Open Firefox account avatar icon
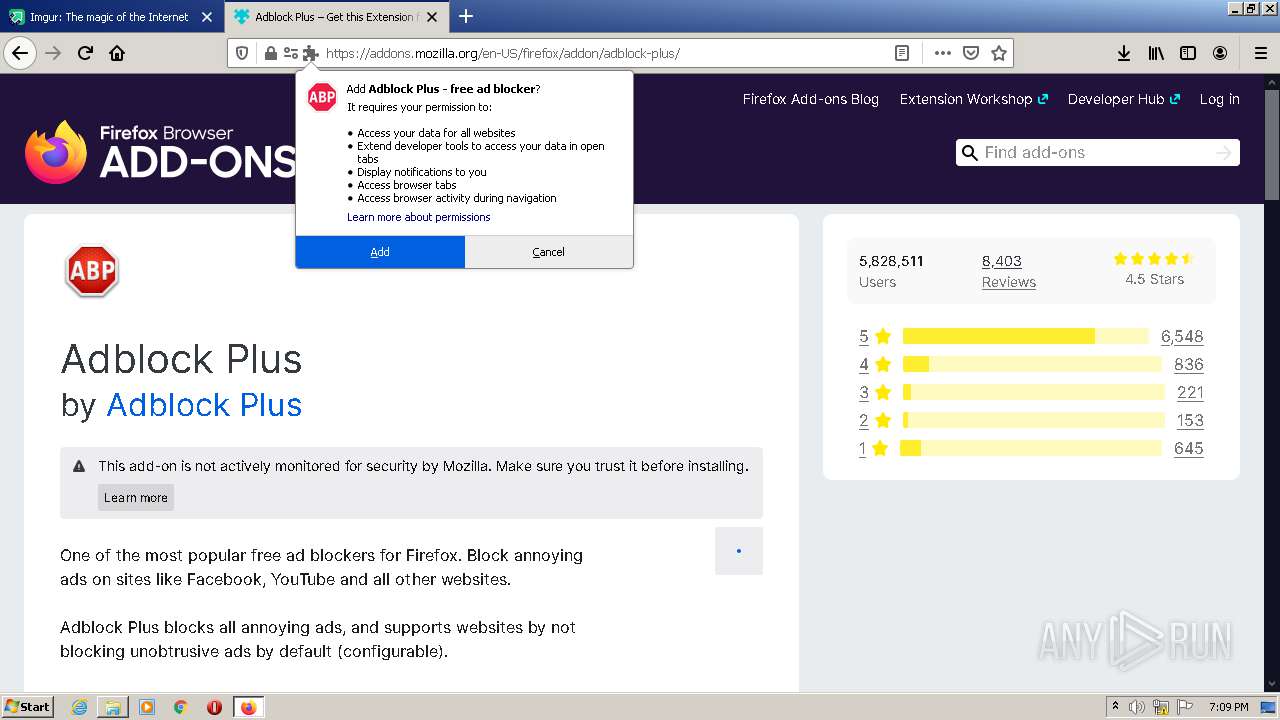Screen dimensions: 1280x720 (x=1220, y=53)
